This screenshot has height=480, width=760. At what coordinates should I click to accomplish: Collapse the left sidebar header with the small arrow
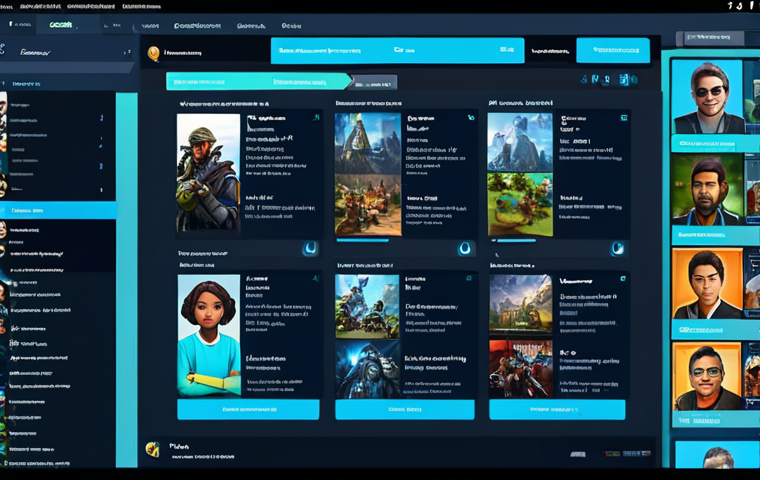pos(127,52)
